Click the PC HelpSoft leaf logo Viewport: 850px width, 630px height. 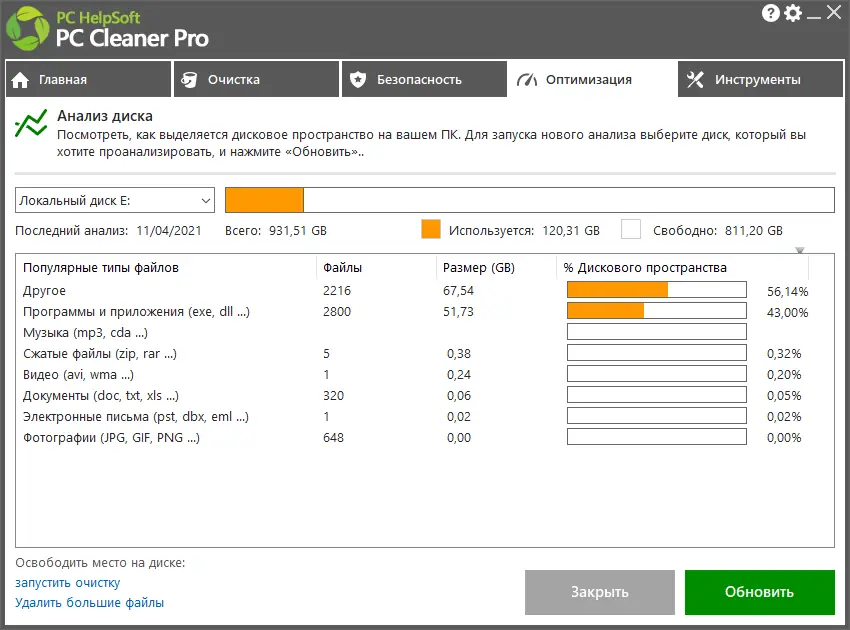27,29
